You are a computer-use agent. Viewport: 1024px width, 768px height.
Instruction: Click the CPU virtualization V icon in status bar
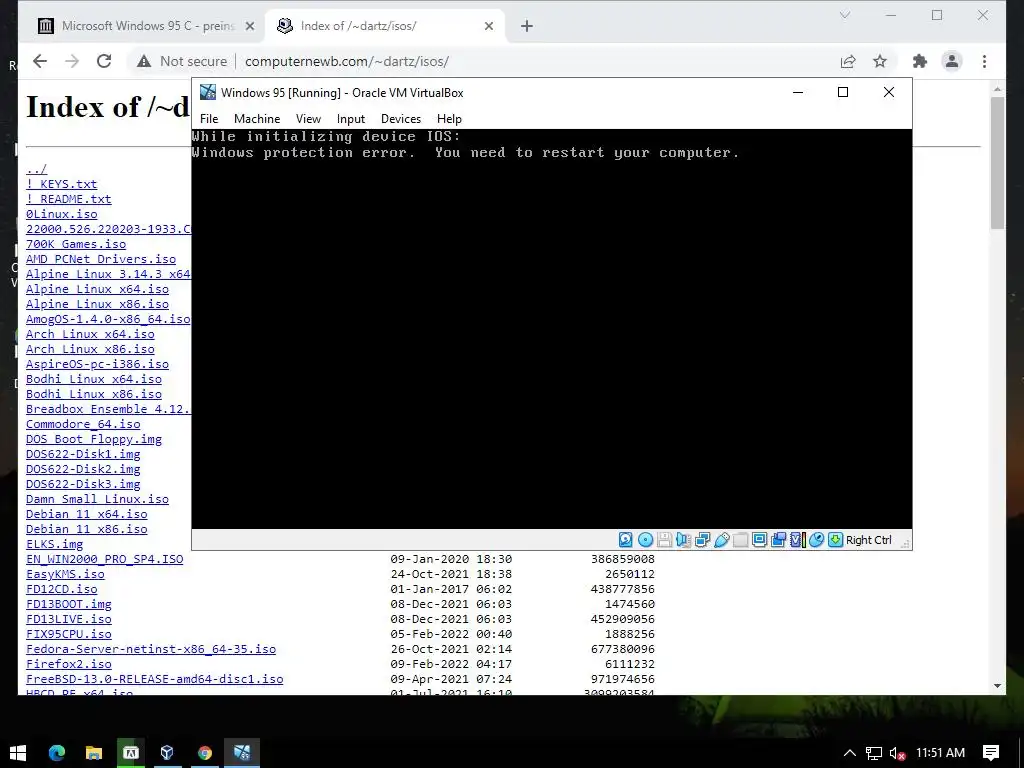[x=797, y=539]
